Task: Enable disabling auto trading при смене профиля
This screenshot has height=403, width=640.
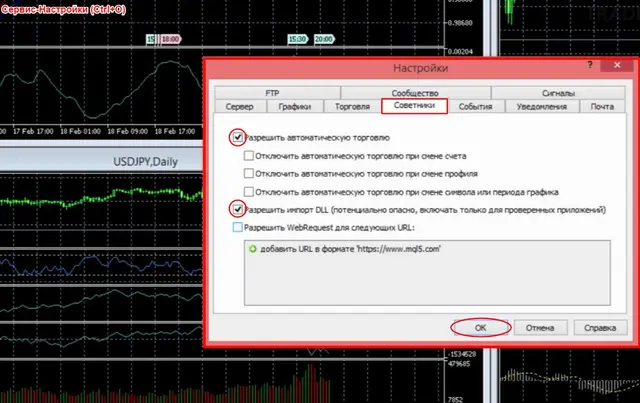Action: 249,174
